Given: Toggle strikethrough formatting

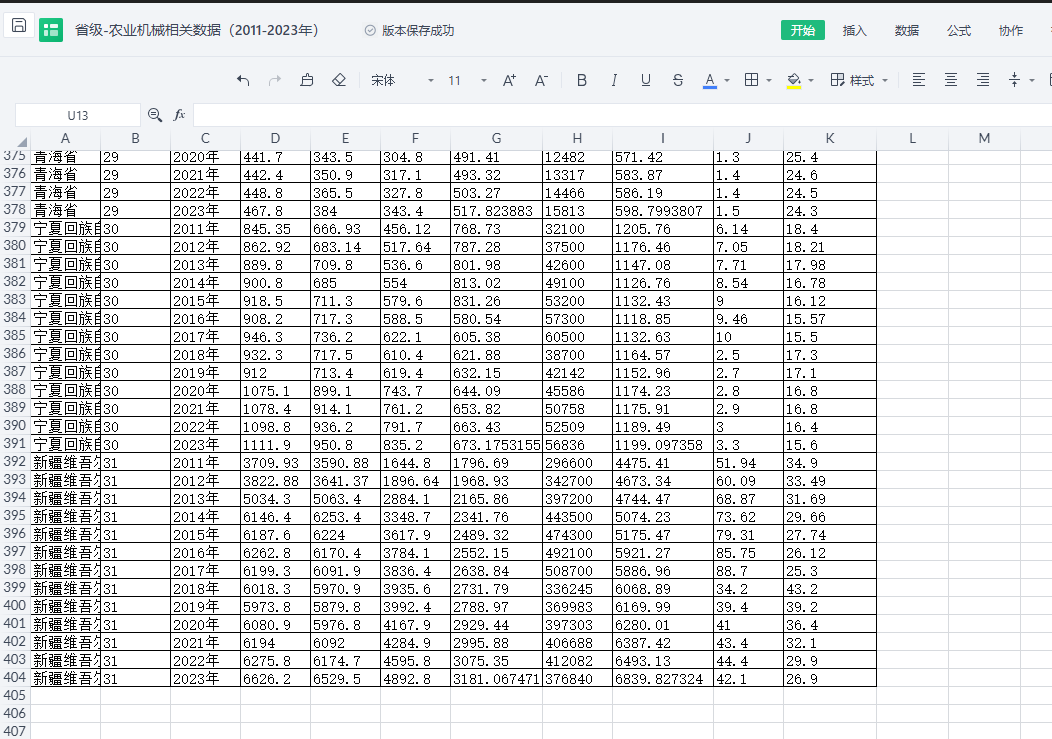Looking at the screenshot, I should pyautogui.click(x=678, y=81).
